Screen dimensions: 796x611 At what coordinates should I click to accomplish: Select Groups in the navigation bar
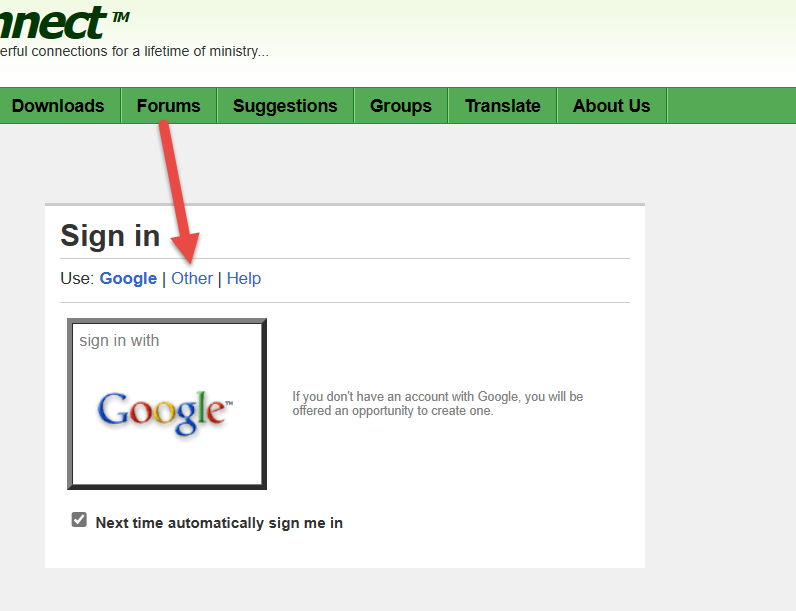[x=401, y=106]
